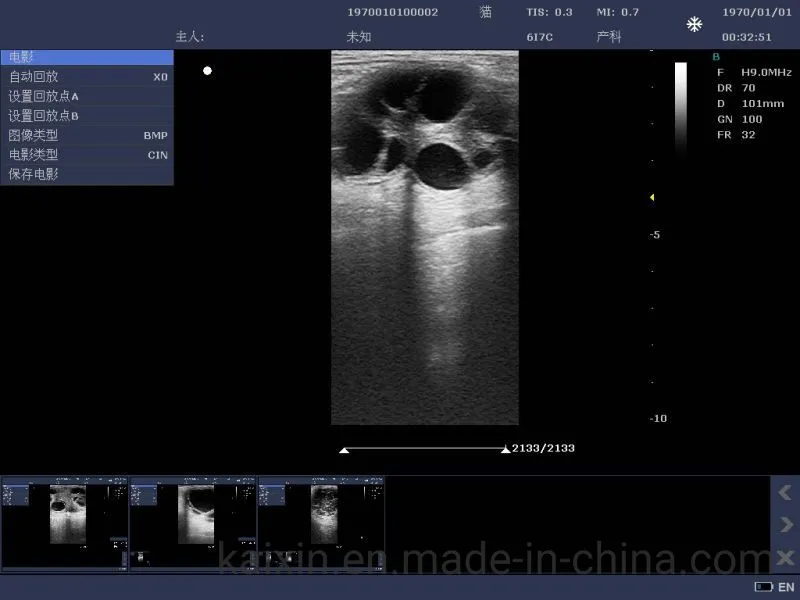Screen dimensions: 800x600
Task: Select the 电影 menu header
Action: click(87, 58)
